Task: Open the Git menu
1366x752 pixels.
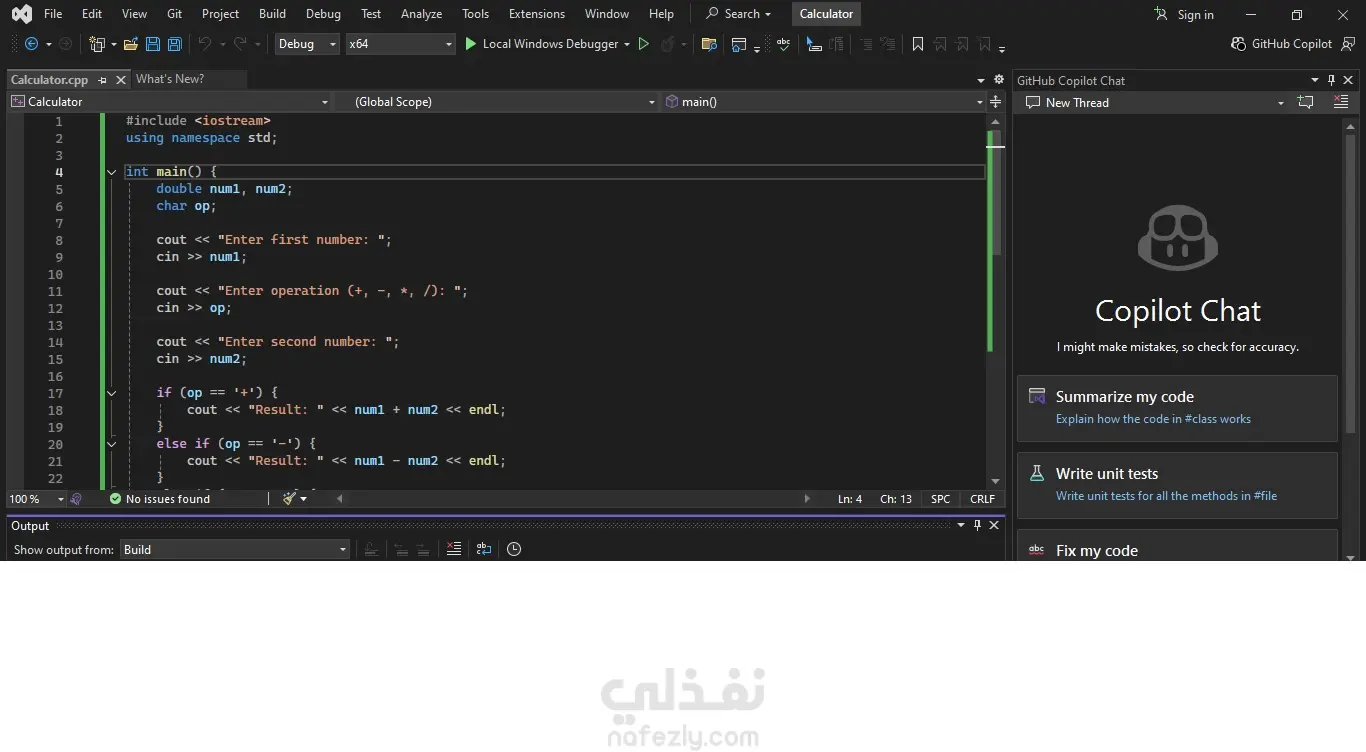Action: click(175, 14)
